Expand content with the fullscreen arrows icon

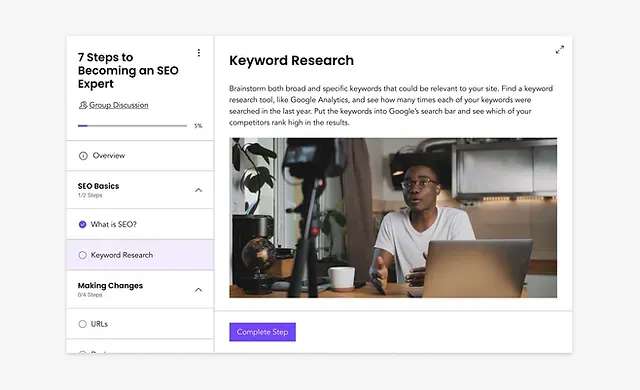click(560, 50)
